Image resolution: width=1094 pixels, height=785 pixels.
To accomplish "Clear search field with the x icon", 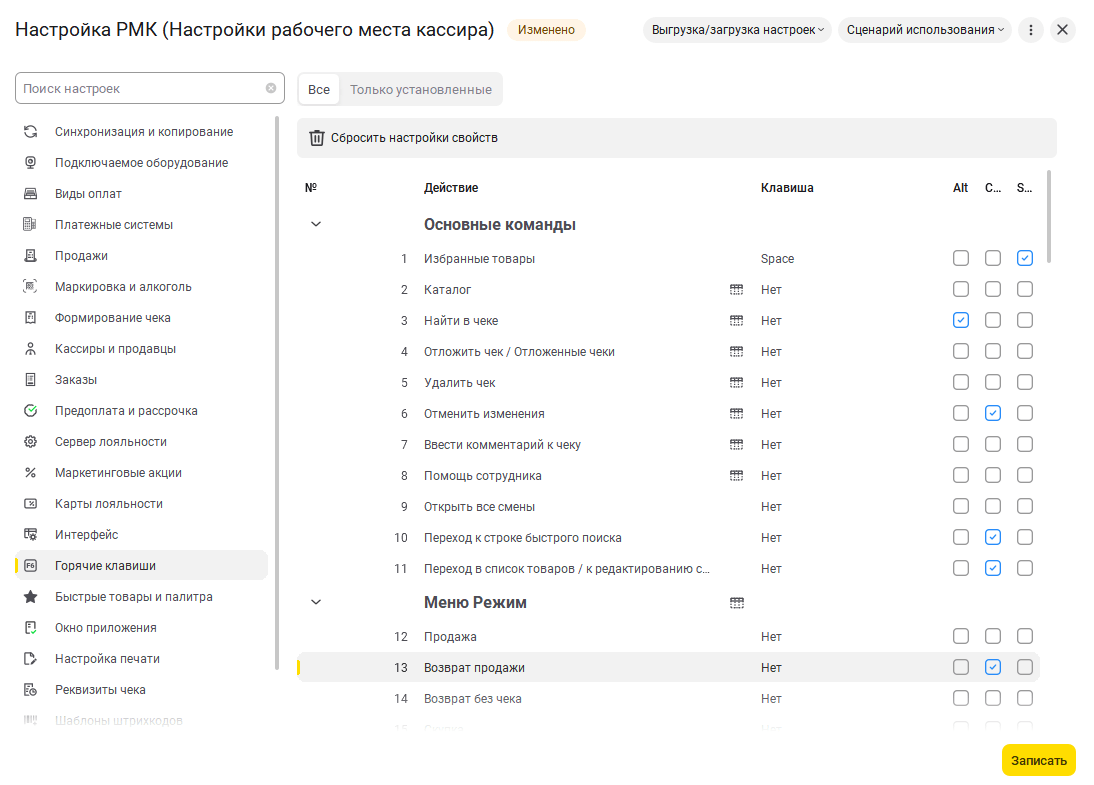I will point(271,88).
